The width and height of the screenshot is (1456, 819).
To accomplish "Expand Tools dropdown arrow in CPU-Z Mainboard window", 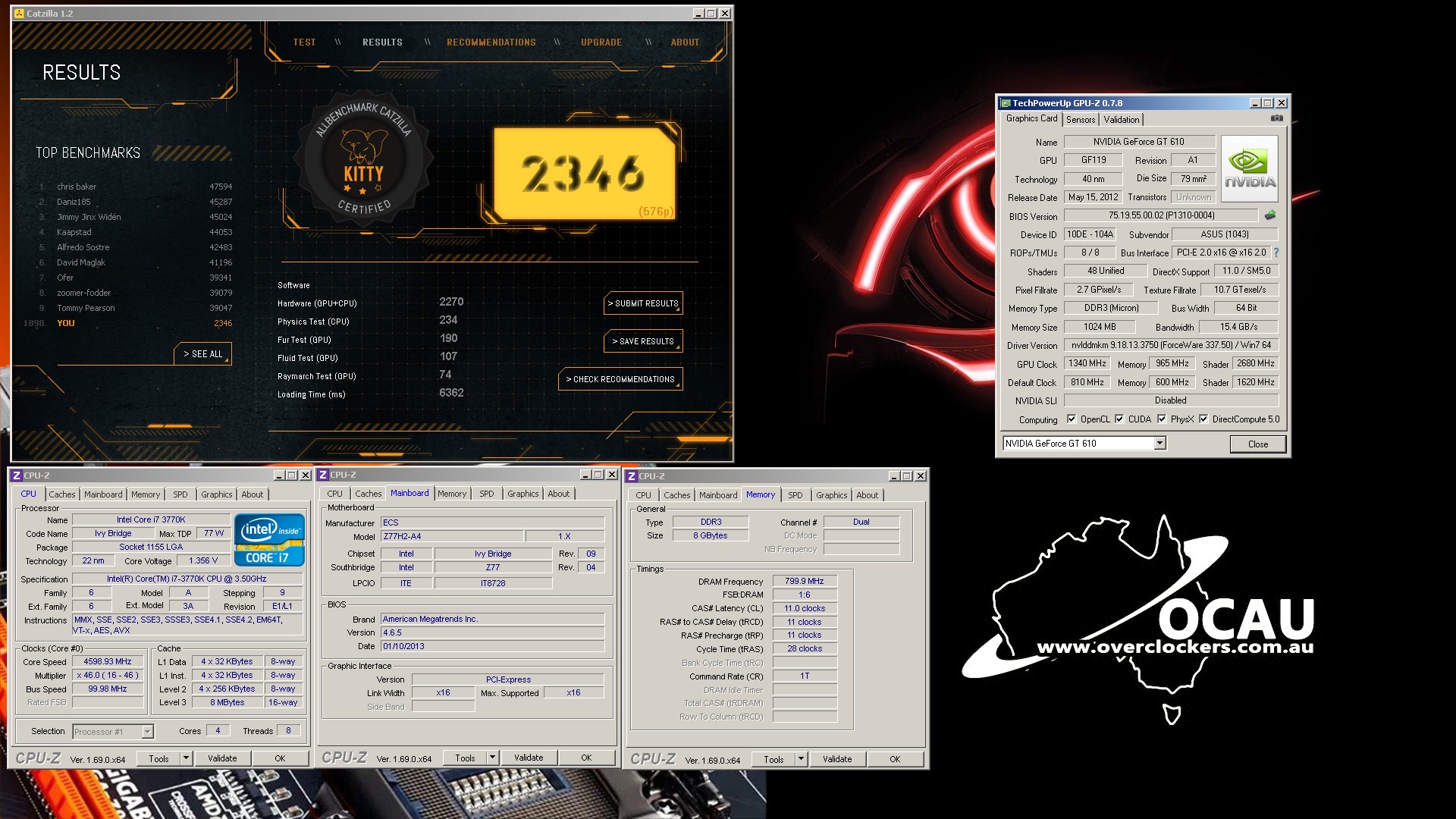I will (491, 758).
